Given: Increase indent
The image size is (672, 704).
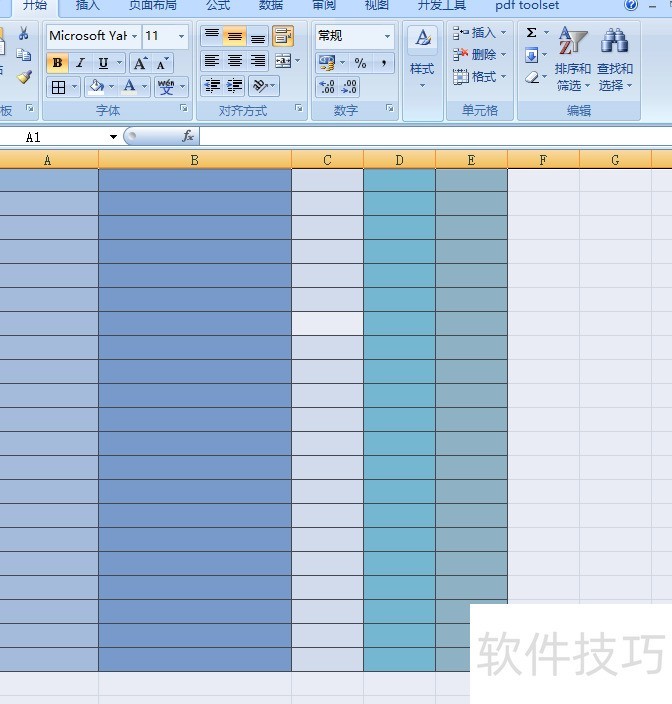Looking at the screenshot, I should coord(234,85).
